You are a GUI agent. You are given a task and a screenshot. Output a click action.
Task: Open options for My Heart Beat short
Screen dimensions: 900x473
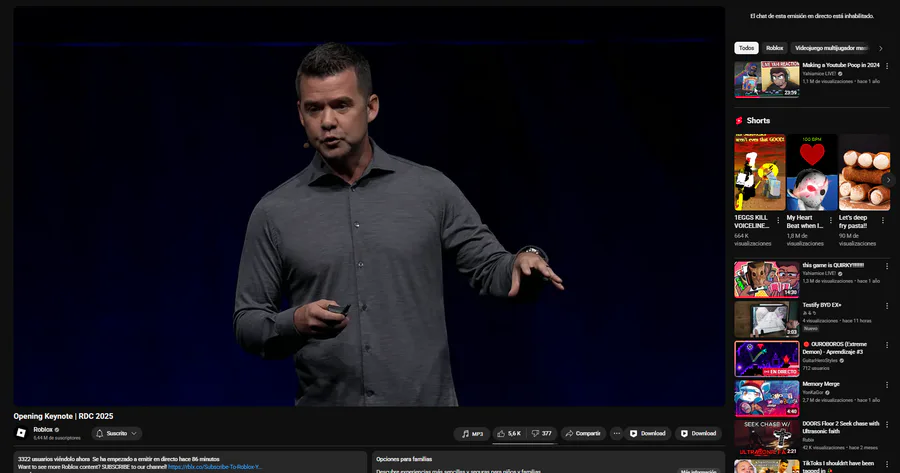coord(831,220)
